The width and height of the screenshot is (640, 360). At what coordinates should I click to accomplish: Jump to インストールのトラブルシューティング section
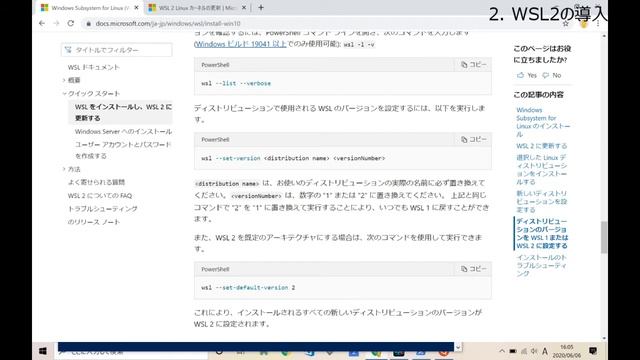click(x=541, y=265)
